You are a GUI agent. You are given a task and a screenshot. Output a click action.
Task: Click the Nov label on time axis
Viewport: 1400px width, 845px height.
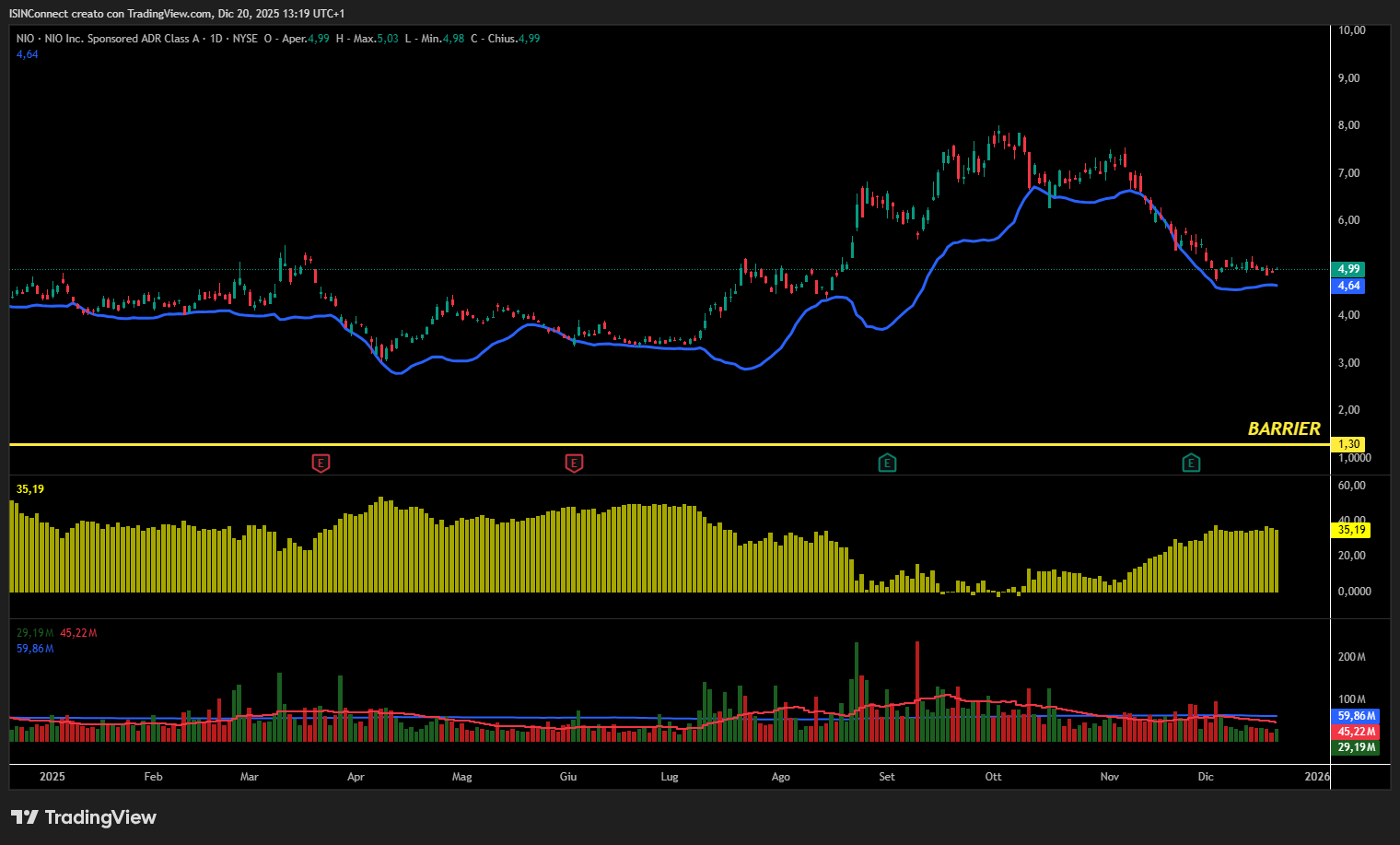click(x=1110, y=777)
